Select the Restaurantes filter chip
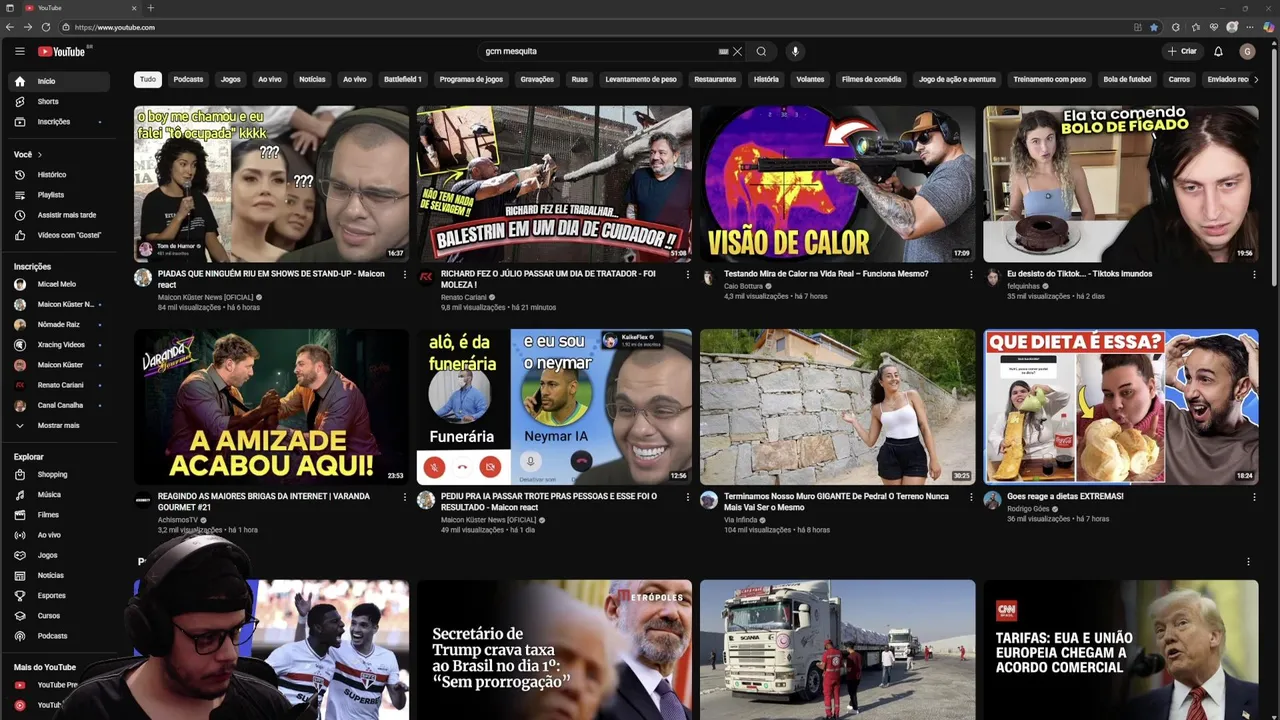Image resolution: width=1280 pixels, height=720 pixels. 715,79
